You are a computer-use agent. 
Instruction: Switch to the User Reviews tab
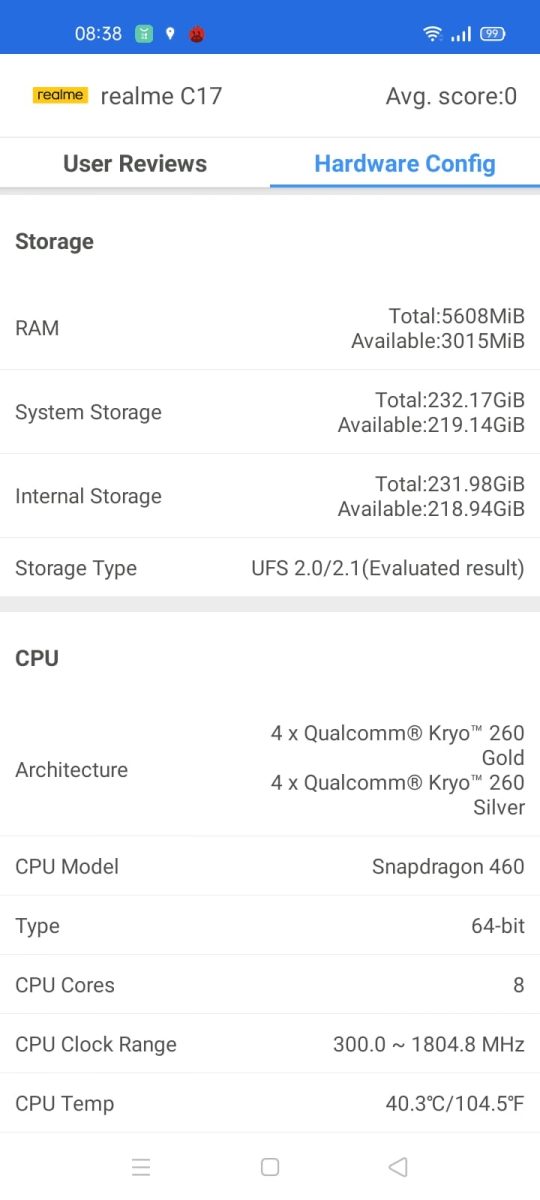[135, 164]
